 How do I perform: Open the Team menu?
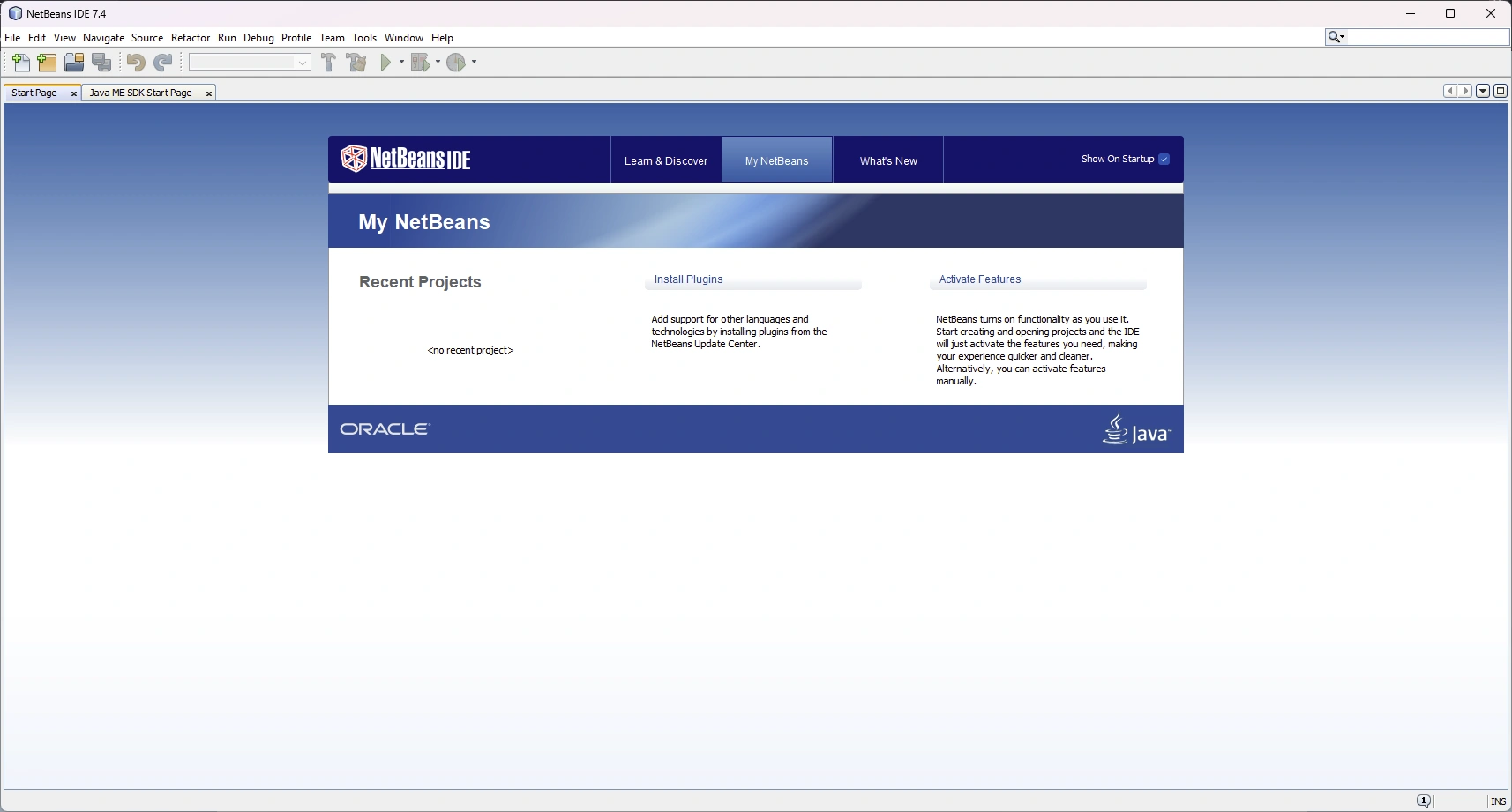(332, 38)
